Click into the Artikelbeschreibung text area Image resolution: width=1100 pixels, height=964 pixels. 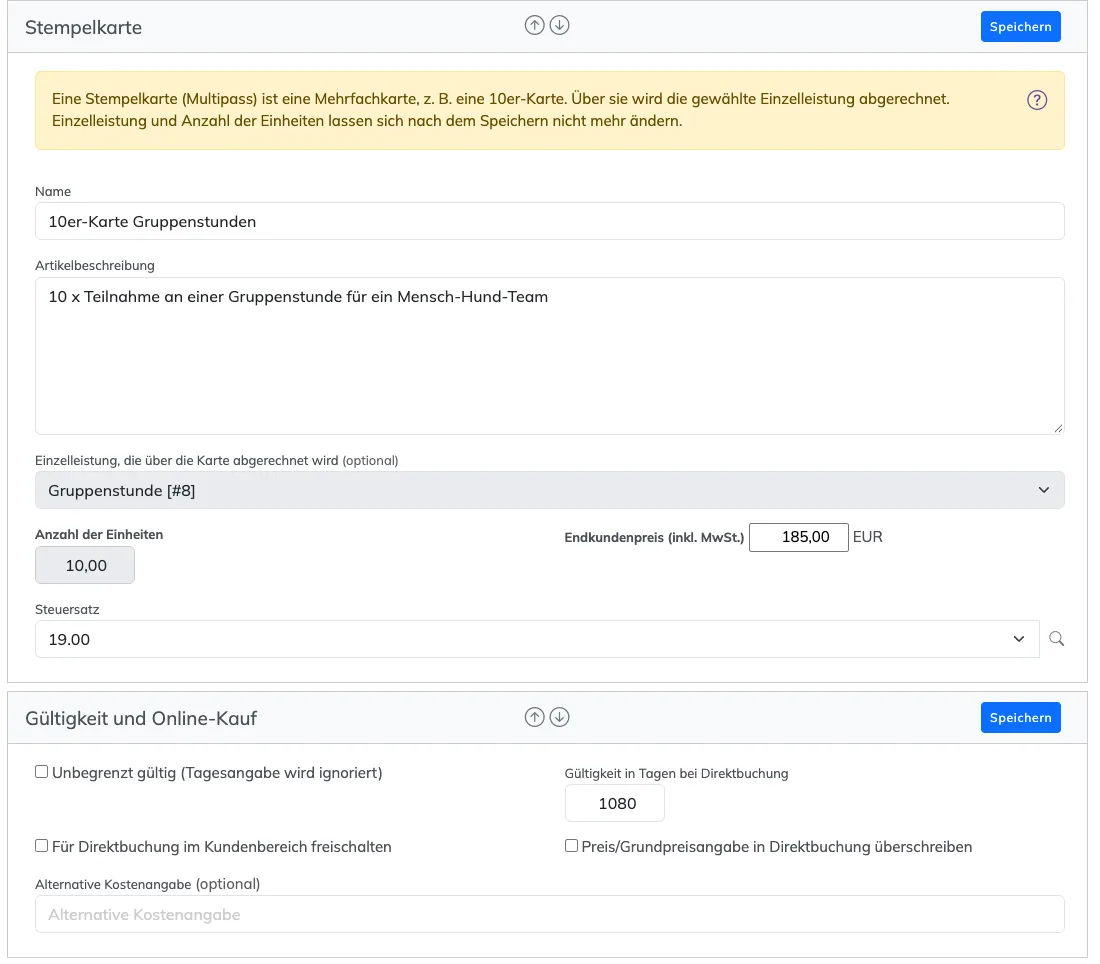549,356
